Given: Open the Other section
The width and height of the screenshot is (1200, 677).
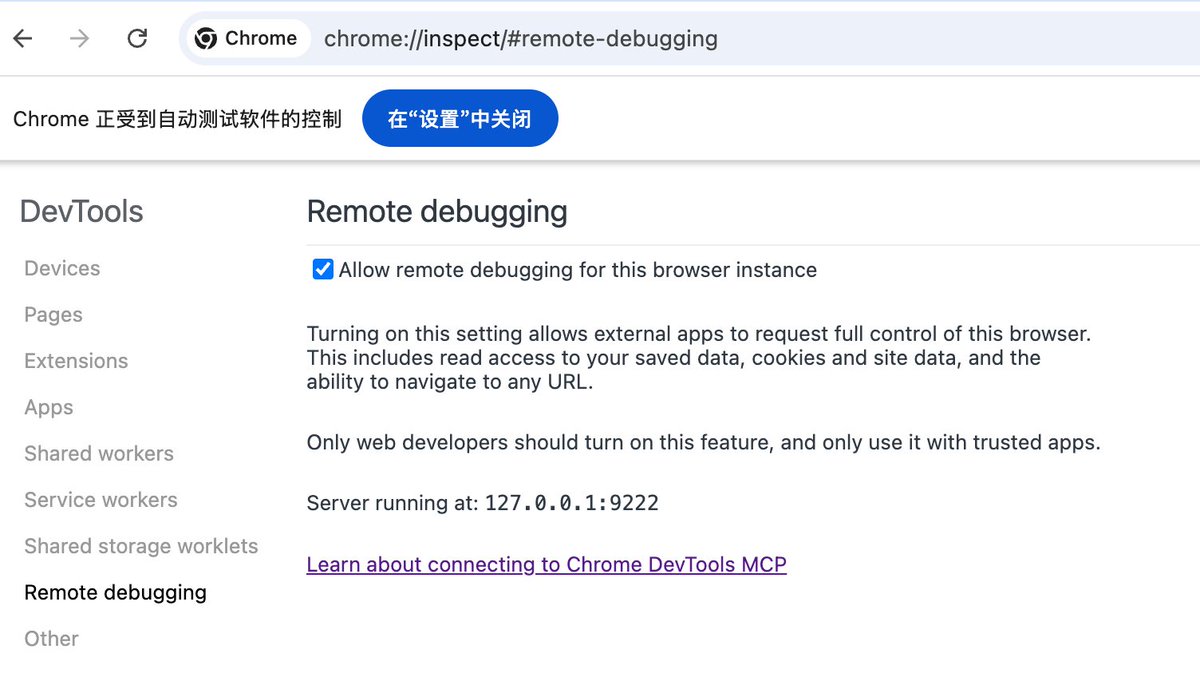Looking at the screenshot, I should (x=51, y=638).
